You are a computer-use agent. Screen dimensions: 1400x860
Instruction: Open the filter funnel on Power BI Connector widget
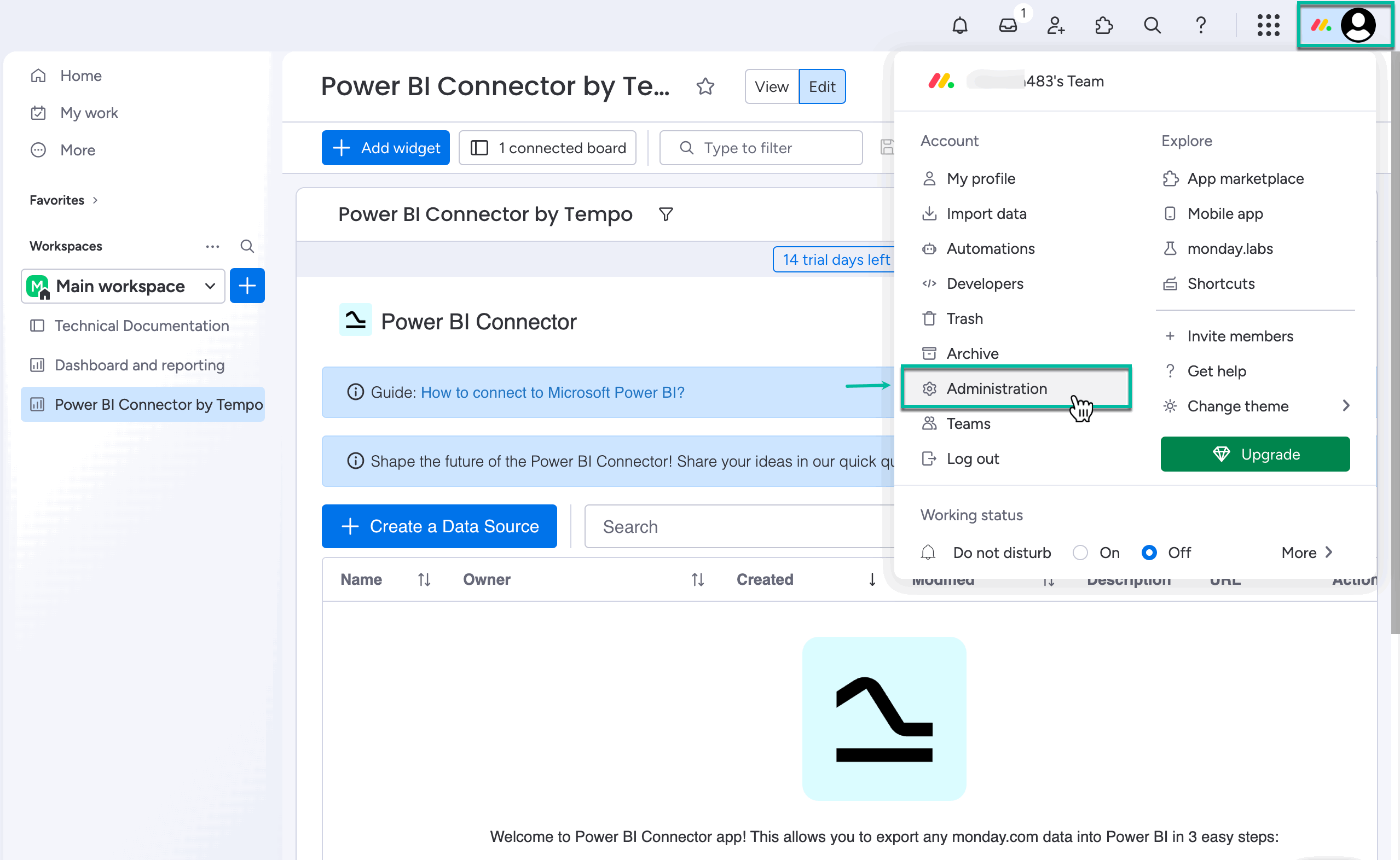click(x=666, y=214)
